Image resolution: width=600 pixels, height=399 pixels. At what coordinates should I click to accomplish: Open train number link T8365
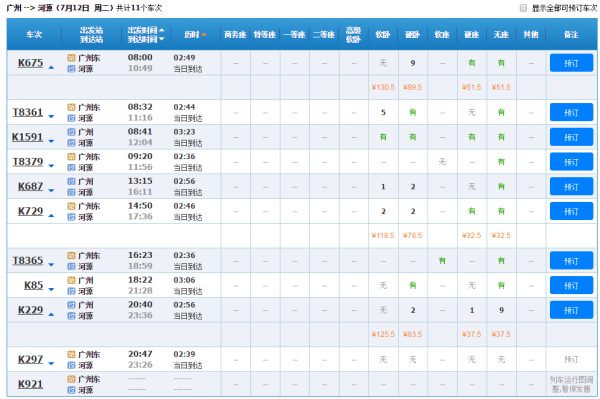pos(28,261)
